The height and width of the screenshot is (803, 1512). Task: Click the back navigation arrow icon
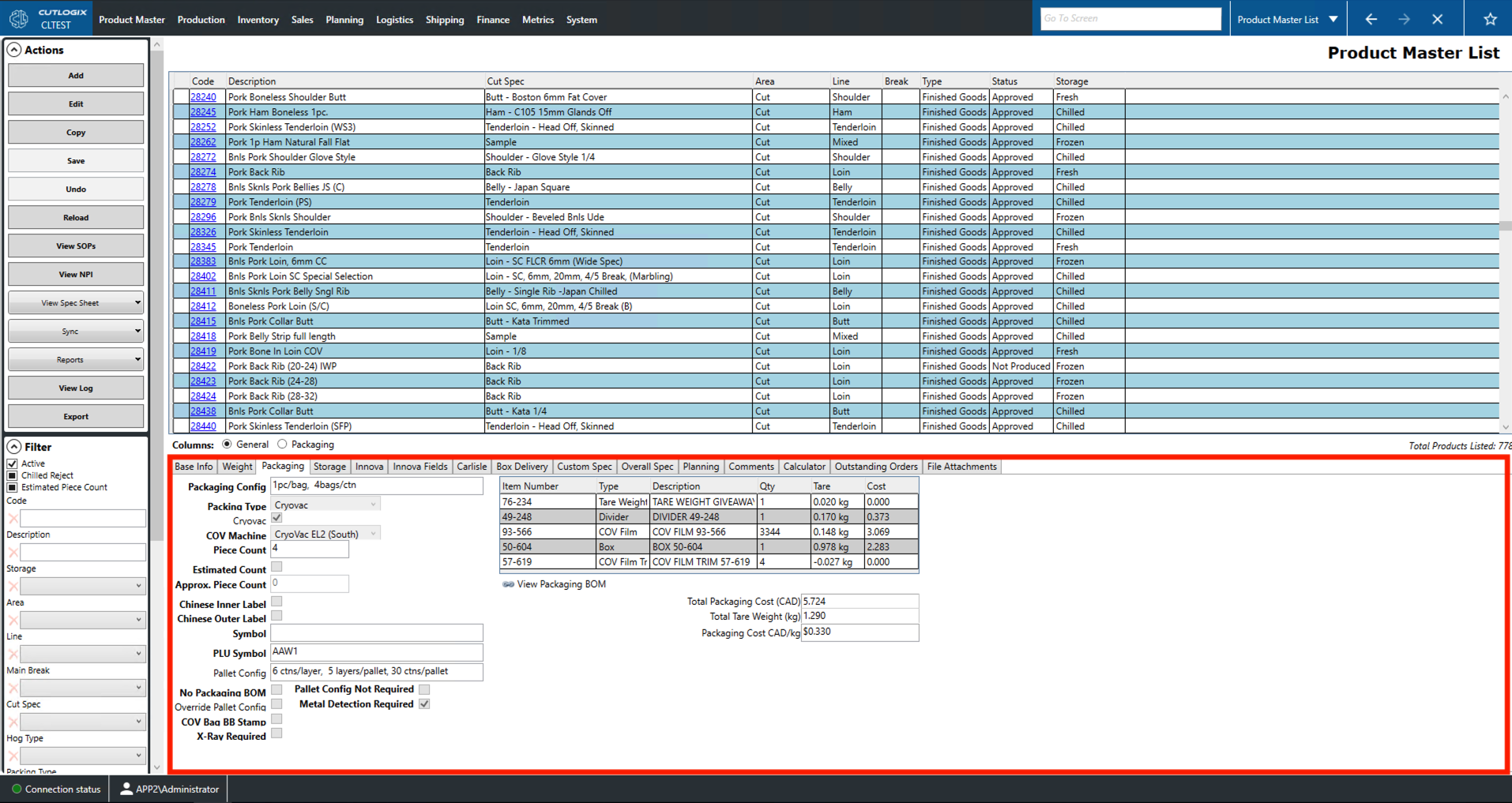(1371, 18)
